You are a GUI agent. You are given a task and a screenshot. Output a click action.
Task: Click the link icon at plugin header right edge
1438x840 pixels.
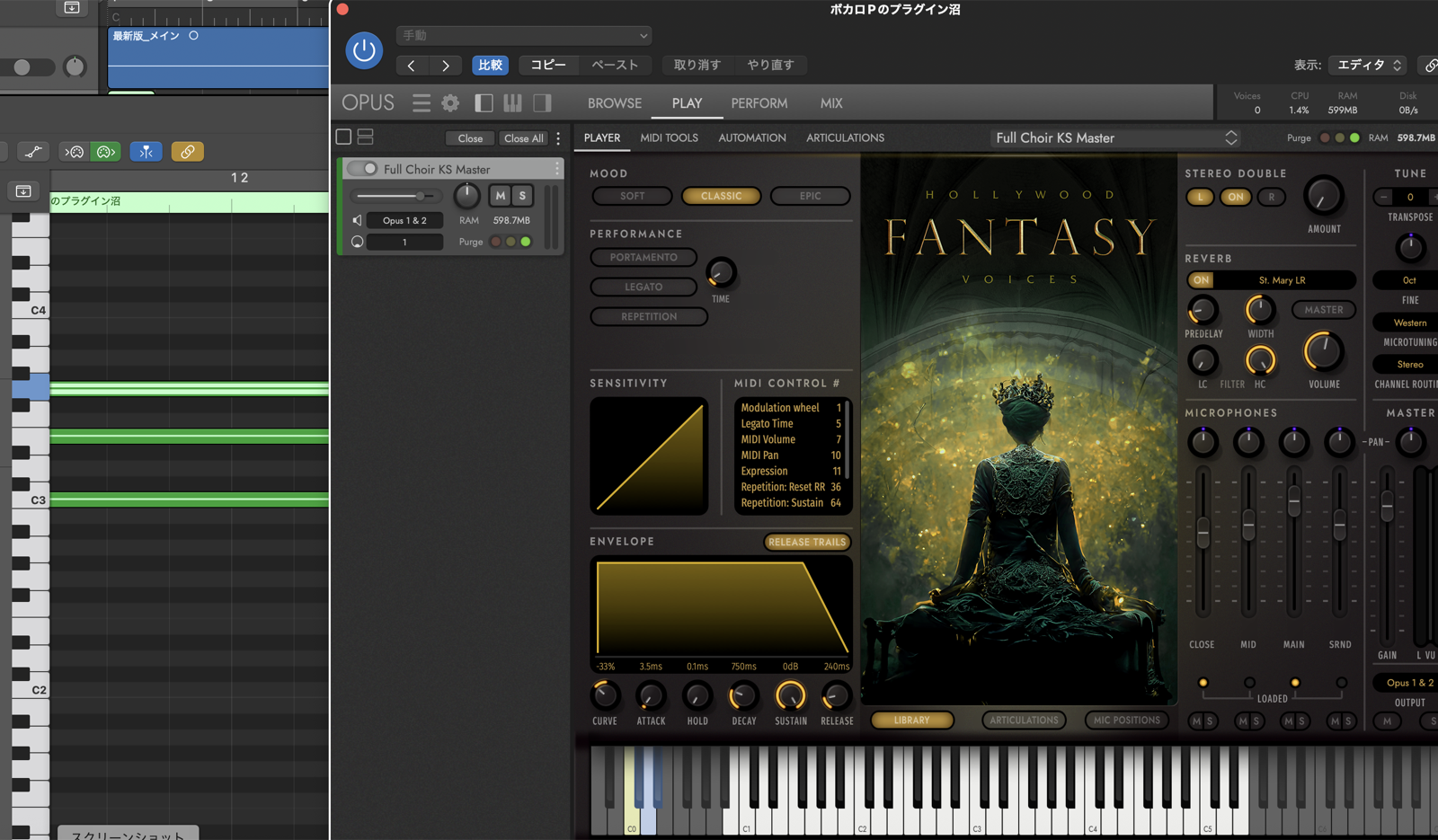click(1429, 66)
